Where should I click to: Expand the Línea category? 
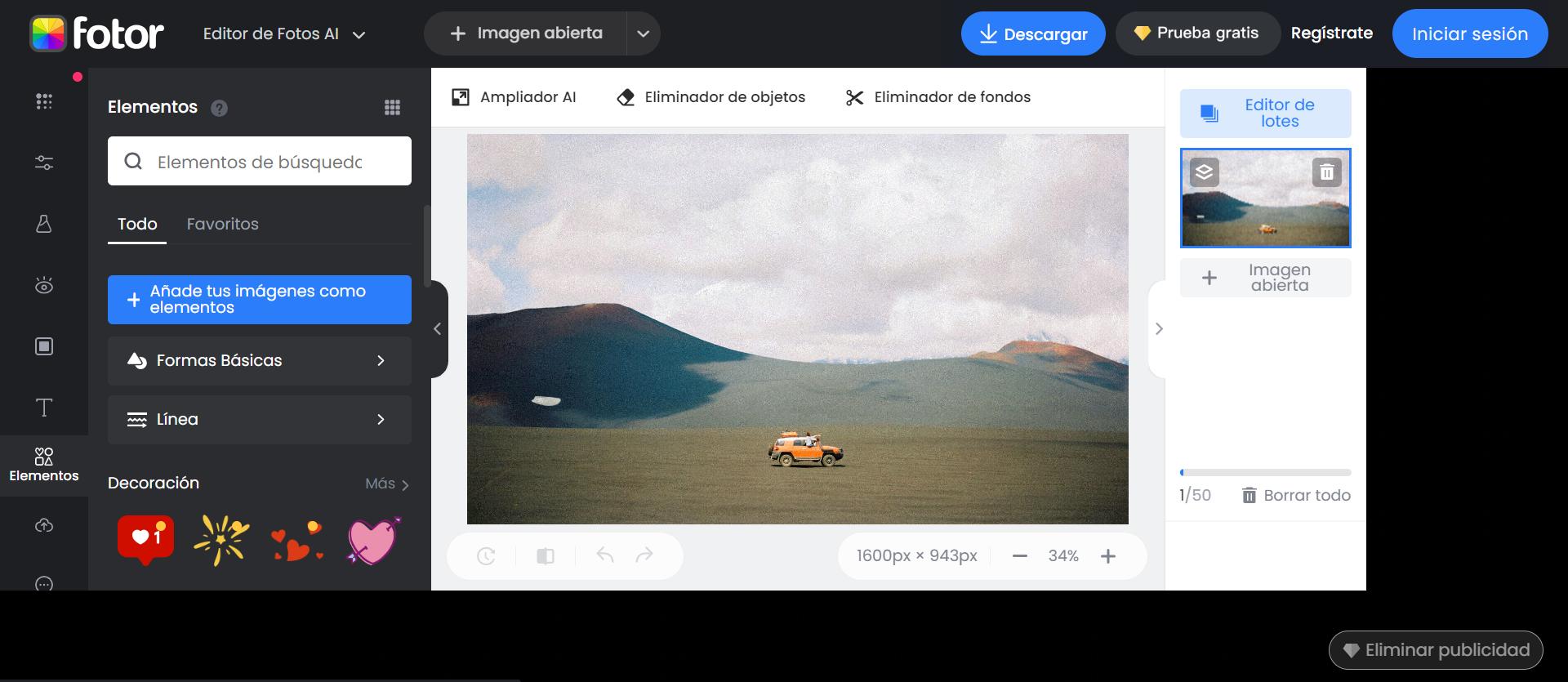tap(260, 420)
